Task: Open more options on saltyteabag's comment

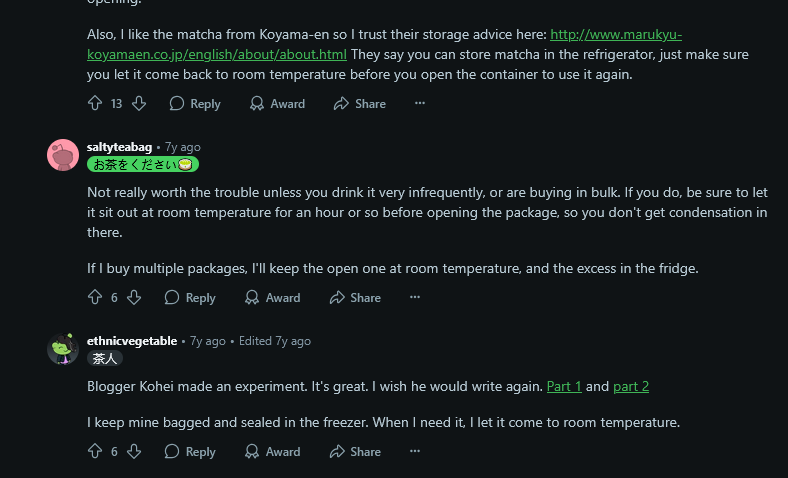Action: [415, 298]
